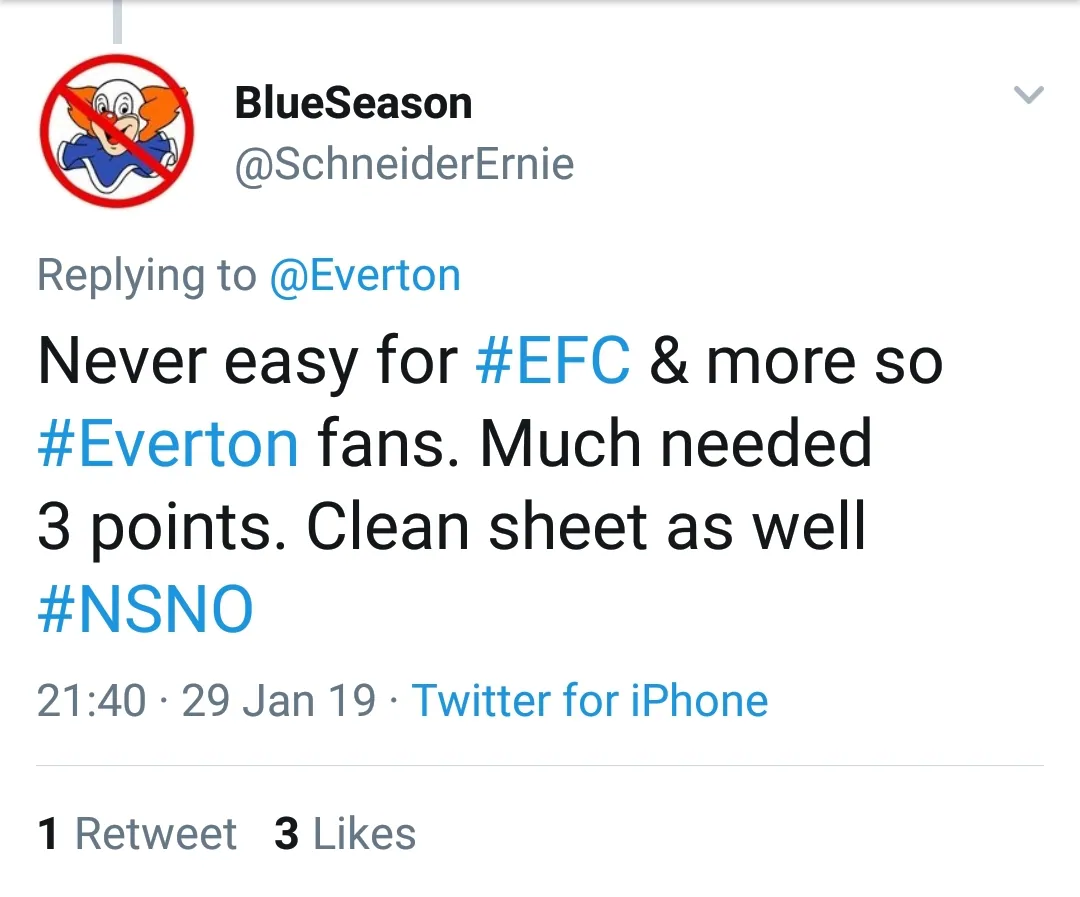Image resolution: width=1080 pixels, height=897 pixels.
Task: Click "Clean sheet as well" text
Action: (x=586, y=526)
